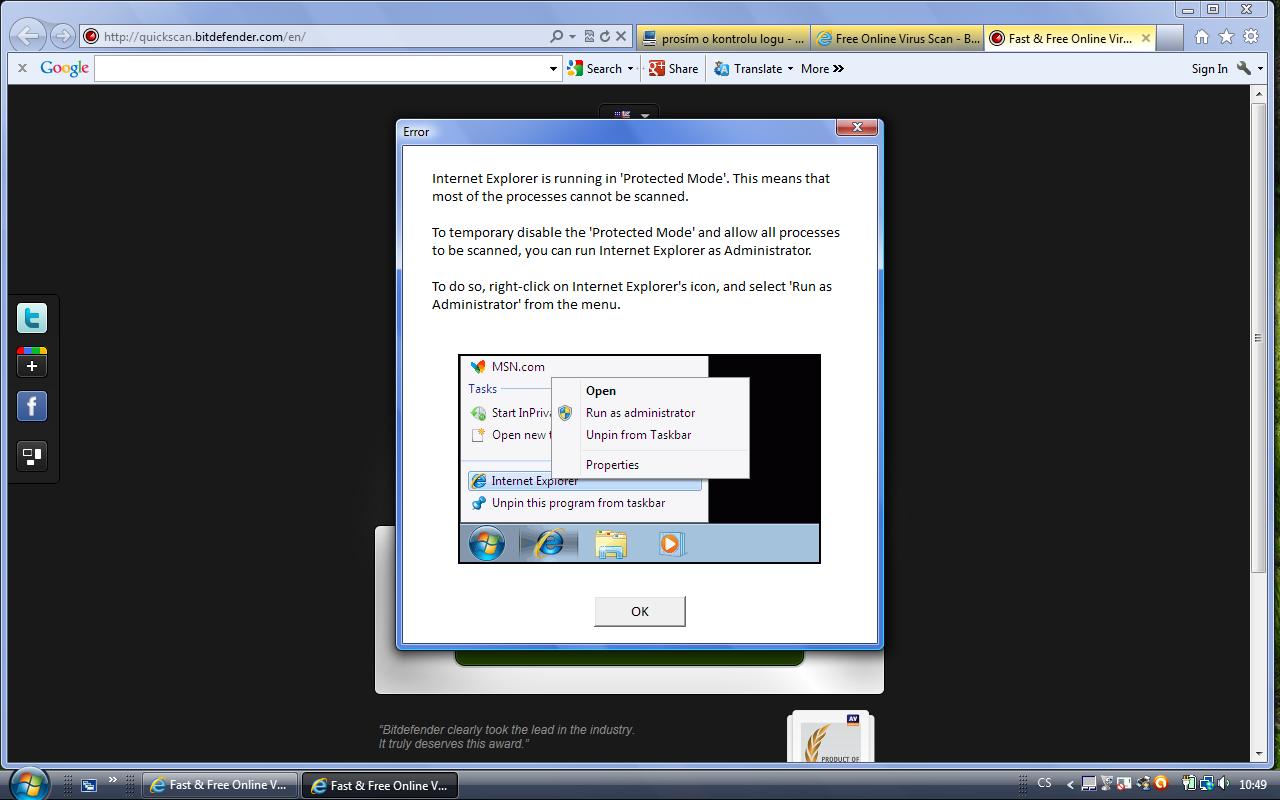Activate the second 'Fast & Free Online V...' taskbar button
The image size is (1280, 800).
tap(380, 785)
